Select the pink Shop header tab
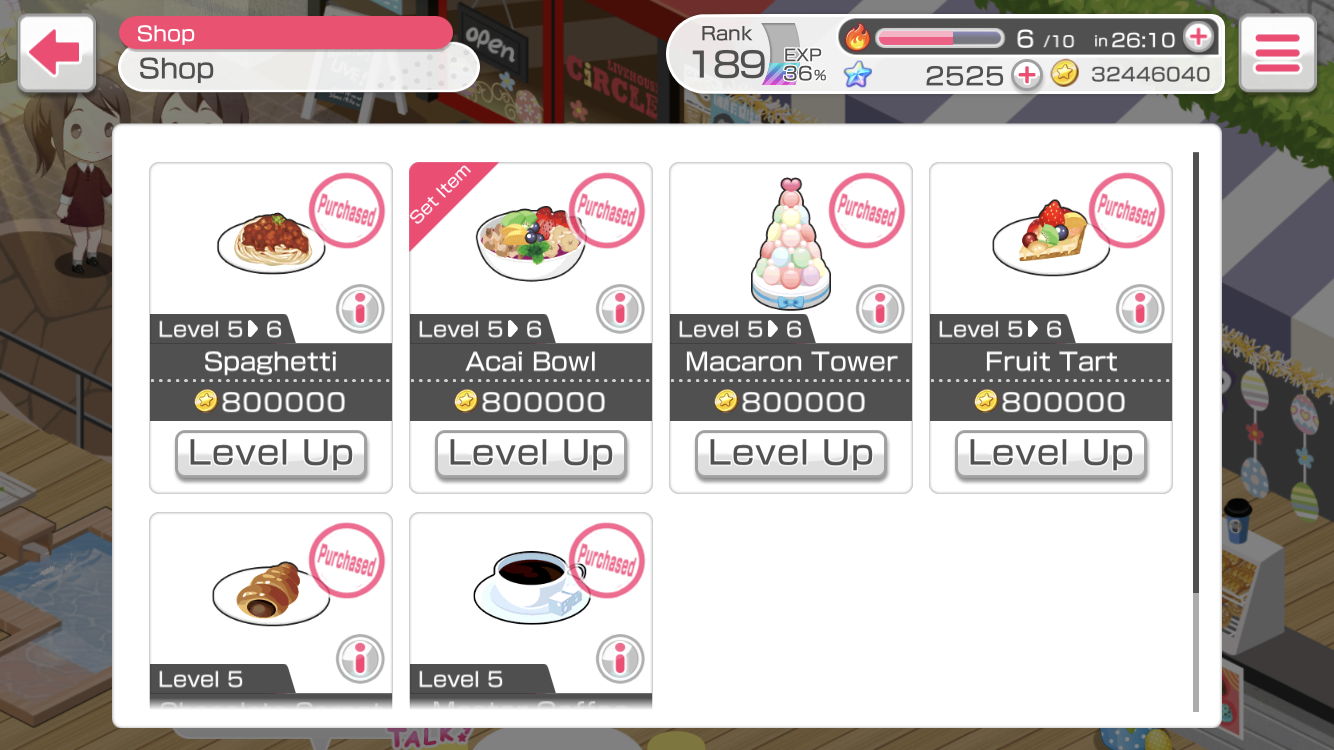The width and height of the screenshot is (1334, 750). (x=286, y=33)
